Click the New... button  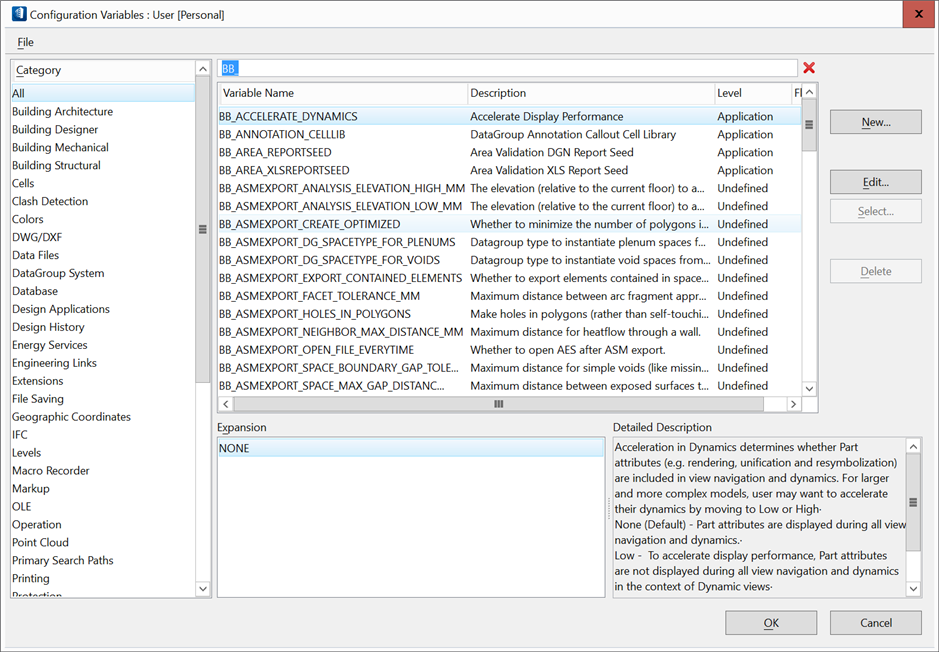875,121
